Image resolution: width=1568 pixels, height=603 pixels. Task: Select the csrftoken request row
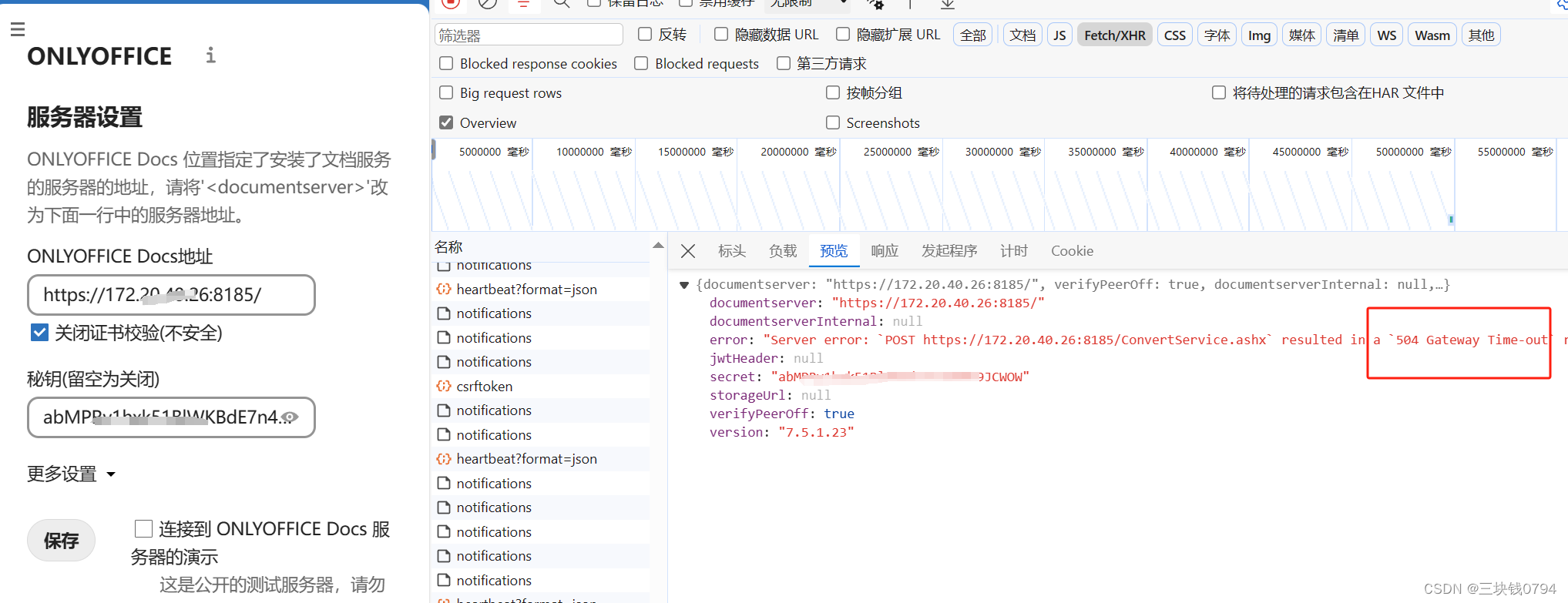[542, 386]
